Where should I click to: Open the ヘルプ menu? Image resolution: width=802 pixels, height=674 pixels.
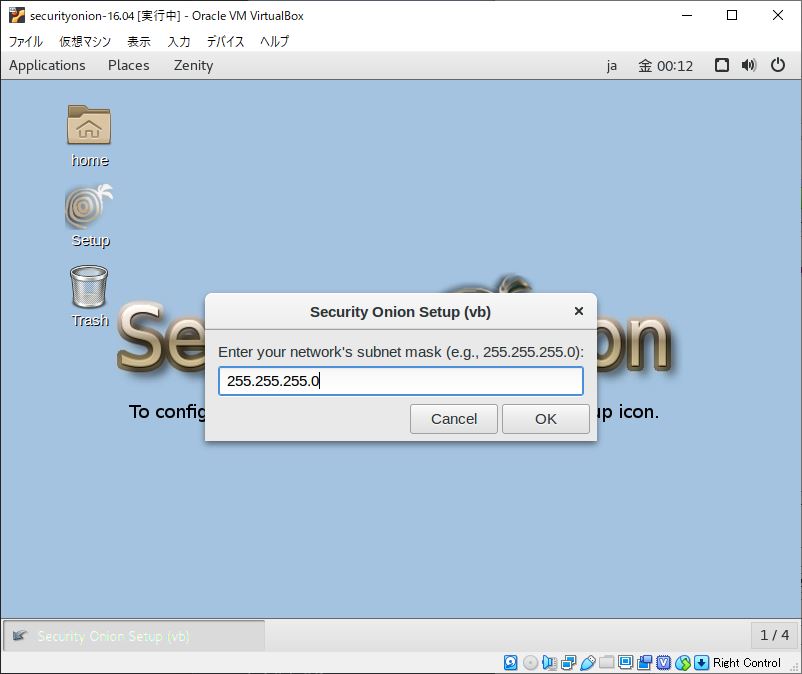point(275,41)
